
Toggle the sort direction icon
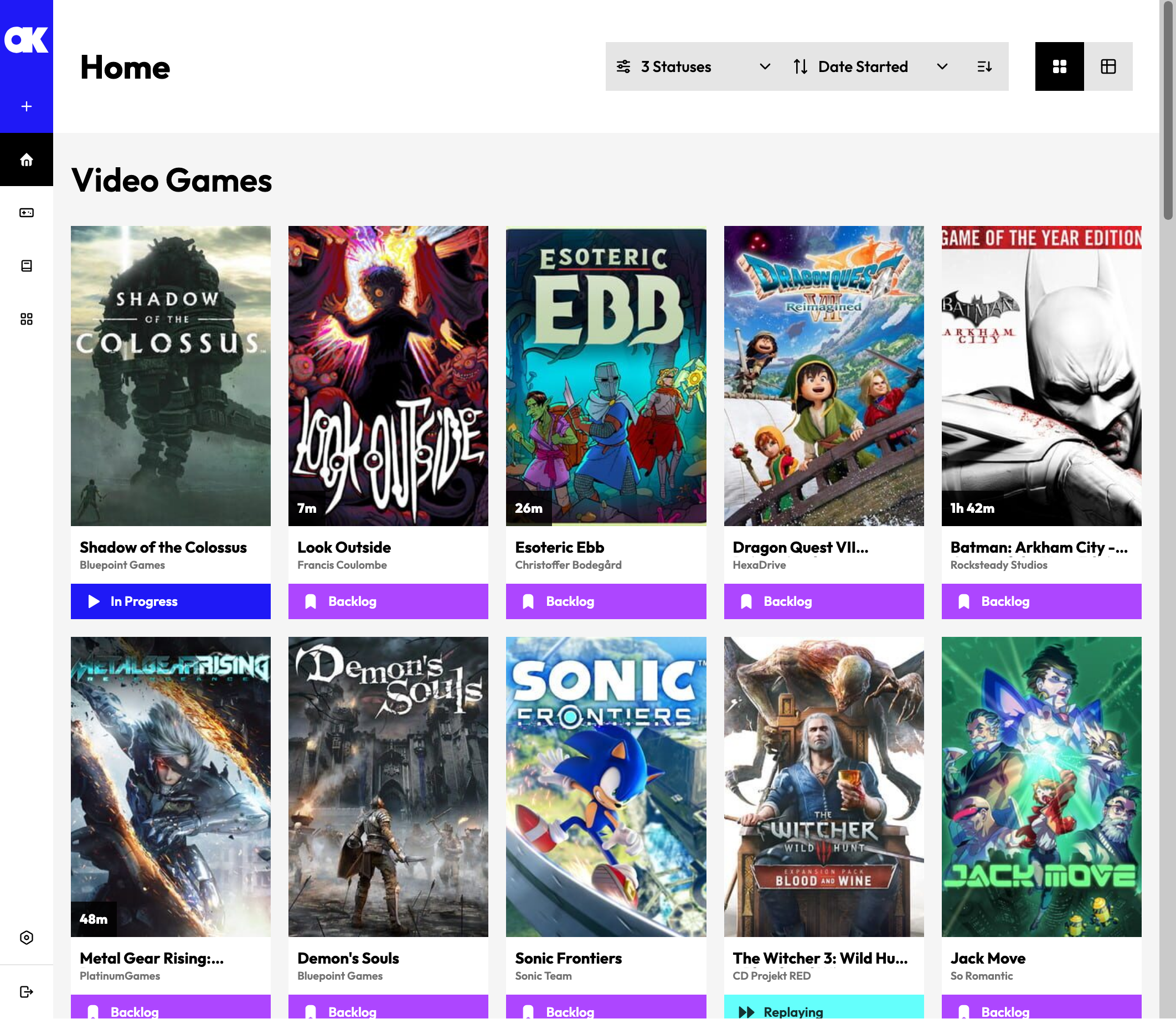click(984, 66)
